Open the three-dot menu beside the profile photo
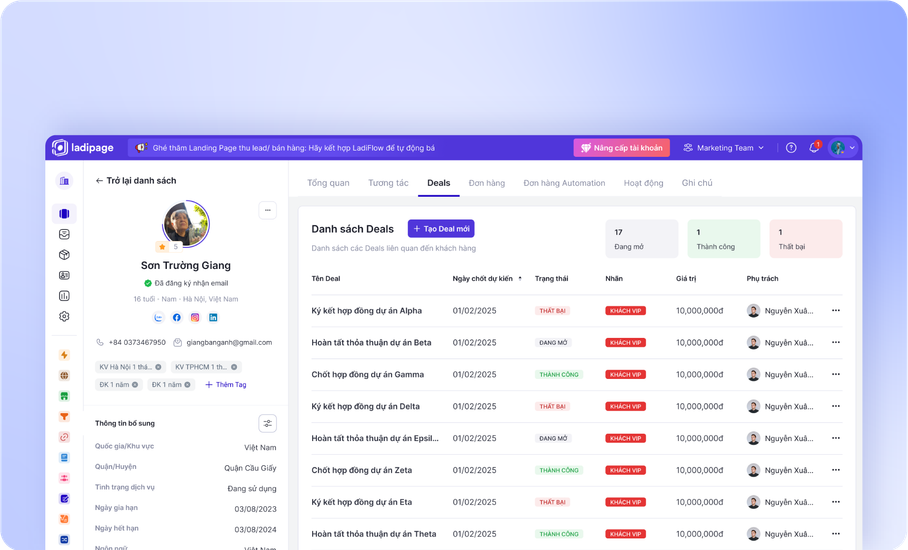The image size is (908, 550). pyautogui.click(x=268, y=210)
